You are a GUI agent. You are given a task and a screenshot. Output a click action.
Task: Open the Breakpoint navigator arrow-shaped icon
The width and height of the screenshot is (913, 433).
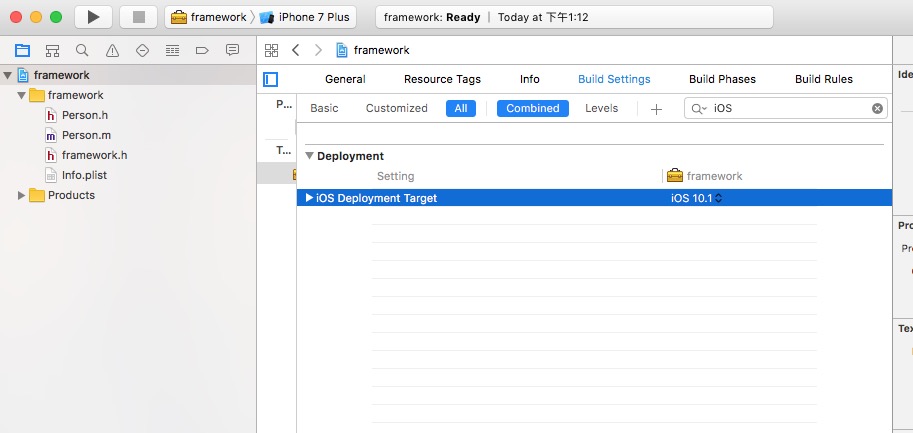pos(202,51)
